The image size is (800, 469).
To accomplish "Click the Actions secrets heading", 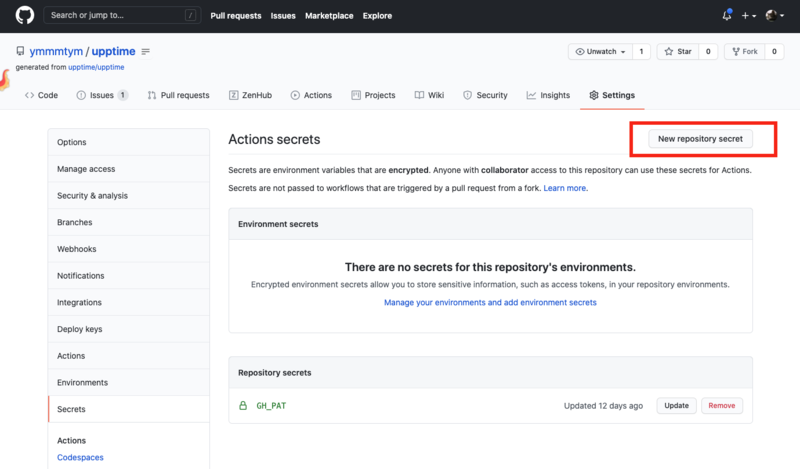I will 274,139.
